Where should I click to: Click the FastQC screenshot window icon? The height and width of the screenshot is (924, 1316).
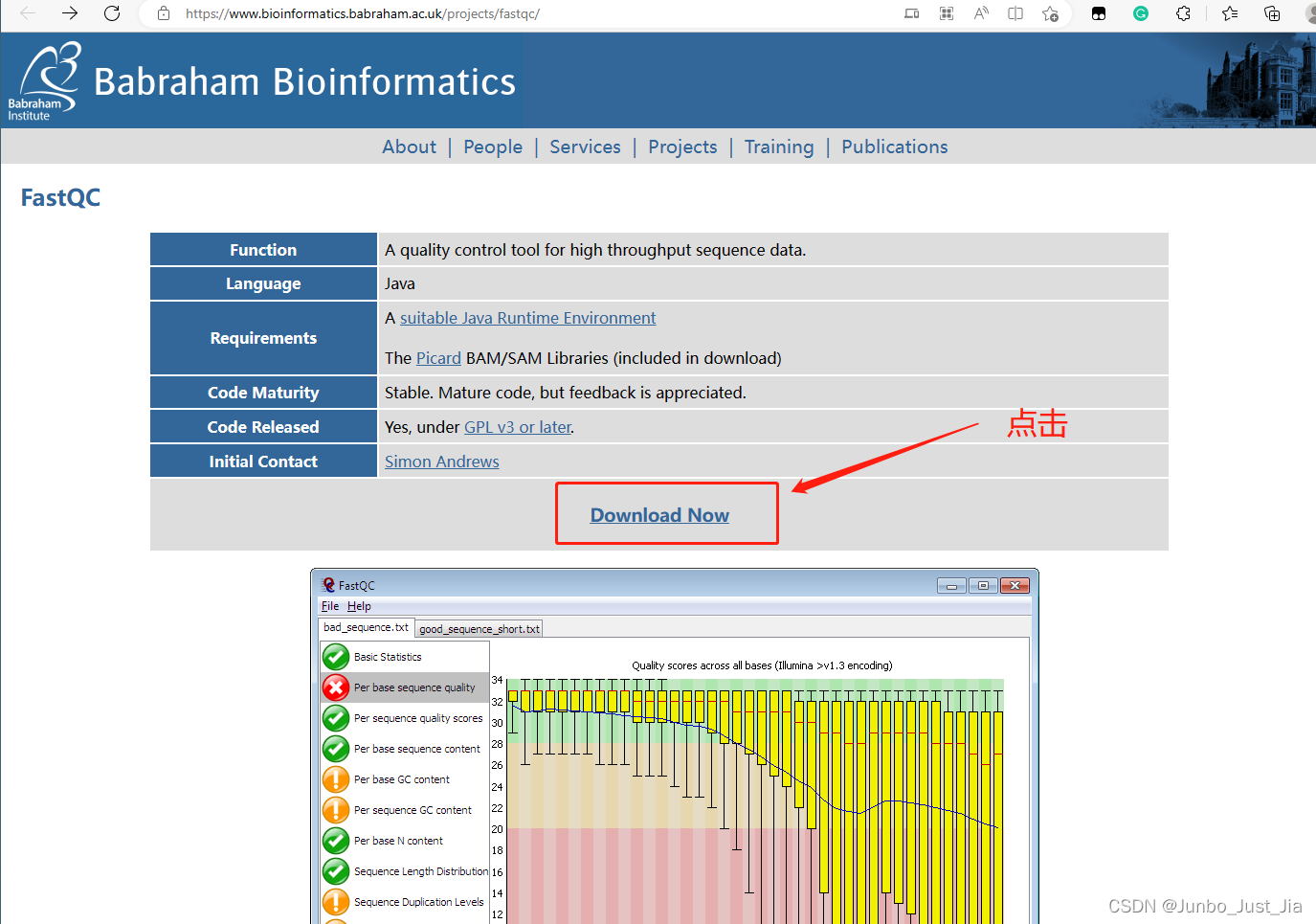point(328,585)
